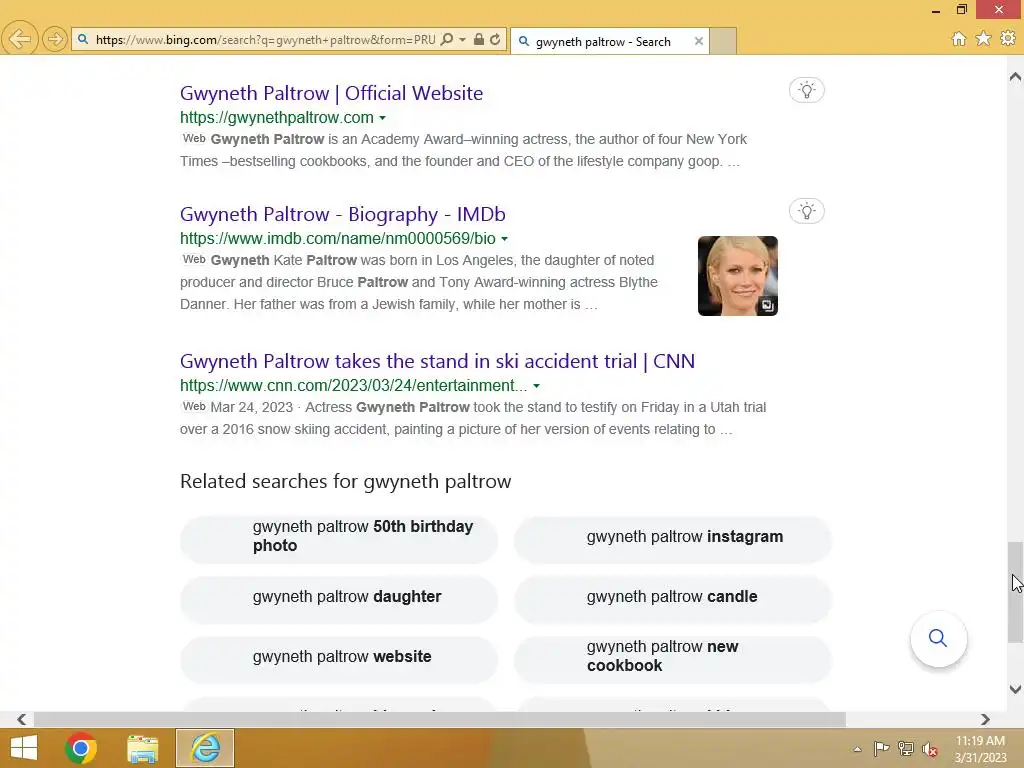1024x768 pixels.
Task: Click inside the address bar URL field
Action: click(265, 40)
